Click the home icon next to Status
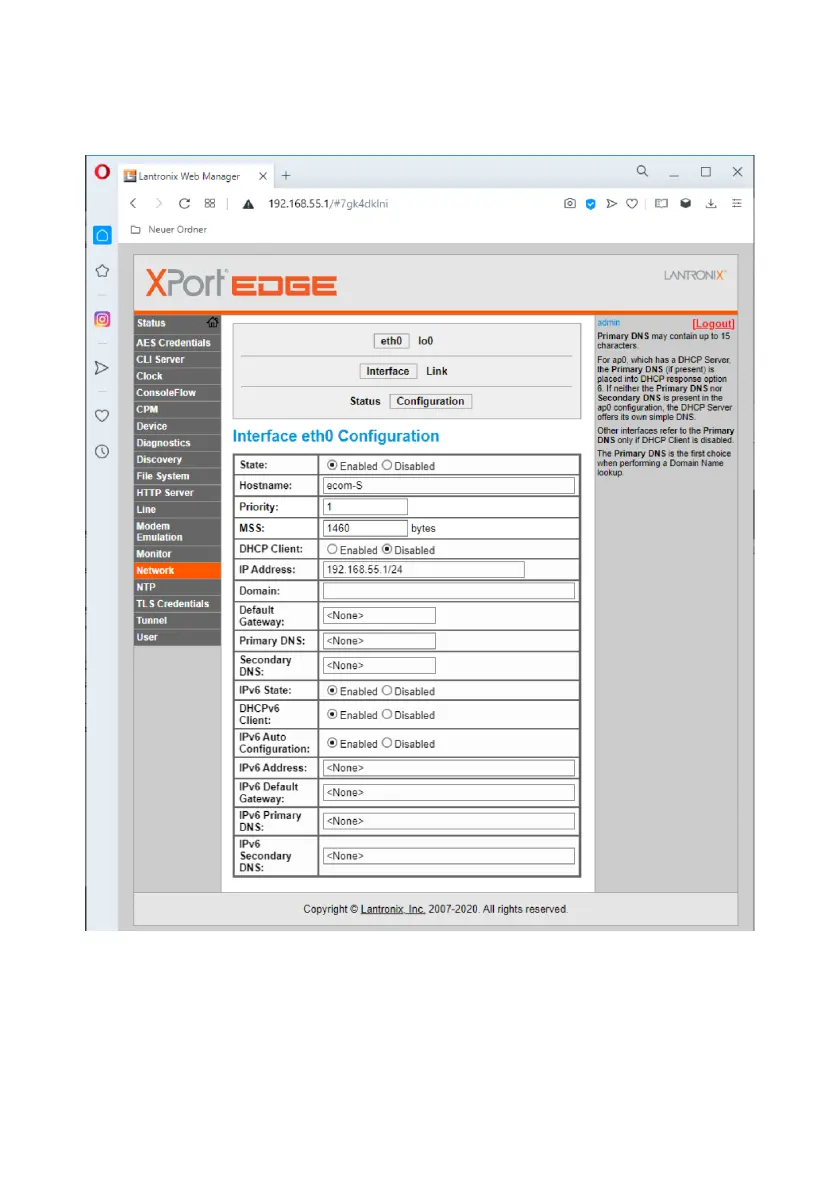This screenshot has width=840, height=1191. click(x=213, y=323)
